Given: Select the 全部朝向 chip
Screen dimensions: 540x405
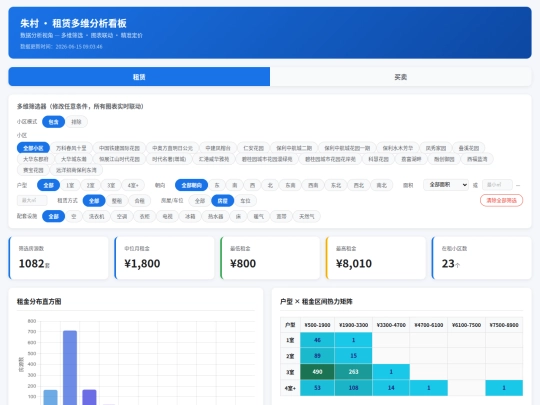Looking at the screenshot, I should pyautogui.click(x=191, y=185).
